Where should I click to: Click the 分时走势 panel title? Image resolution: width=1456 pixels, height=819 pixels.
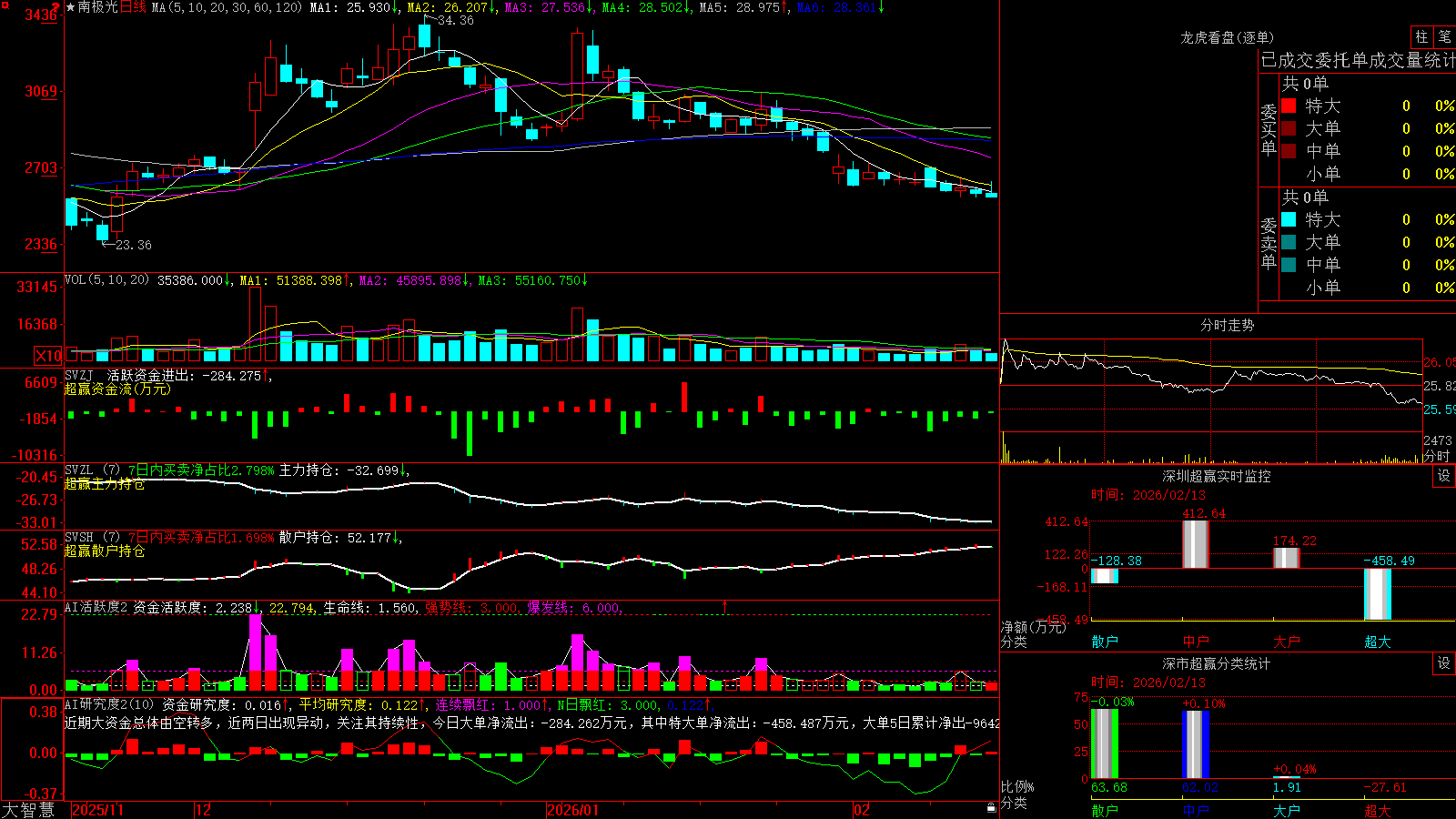point(1228,325)
